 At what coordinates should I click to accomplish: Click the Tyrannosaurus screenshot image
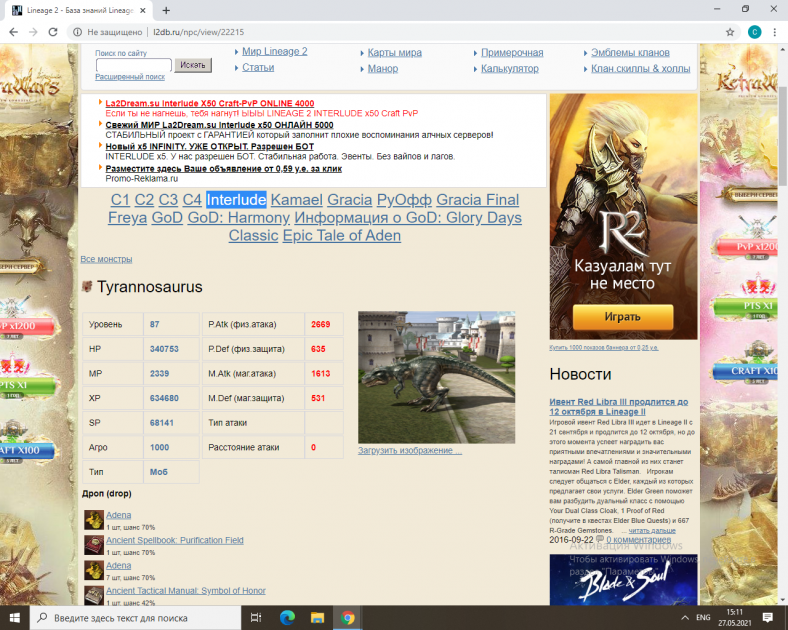point(436,377)
